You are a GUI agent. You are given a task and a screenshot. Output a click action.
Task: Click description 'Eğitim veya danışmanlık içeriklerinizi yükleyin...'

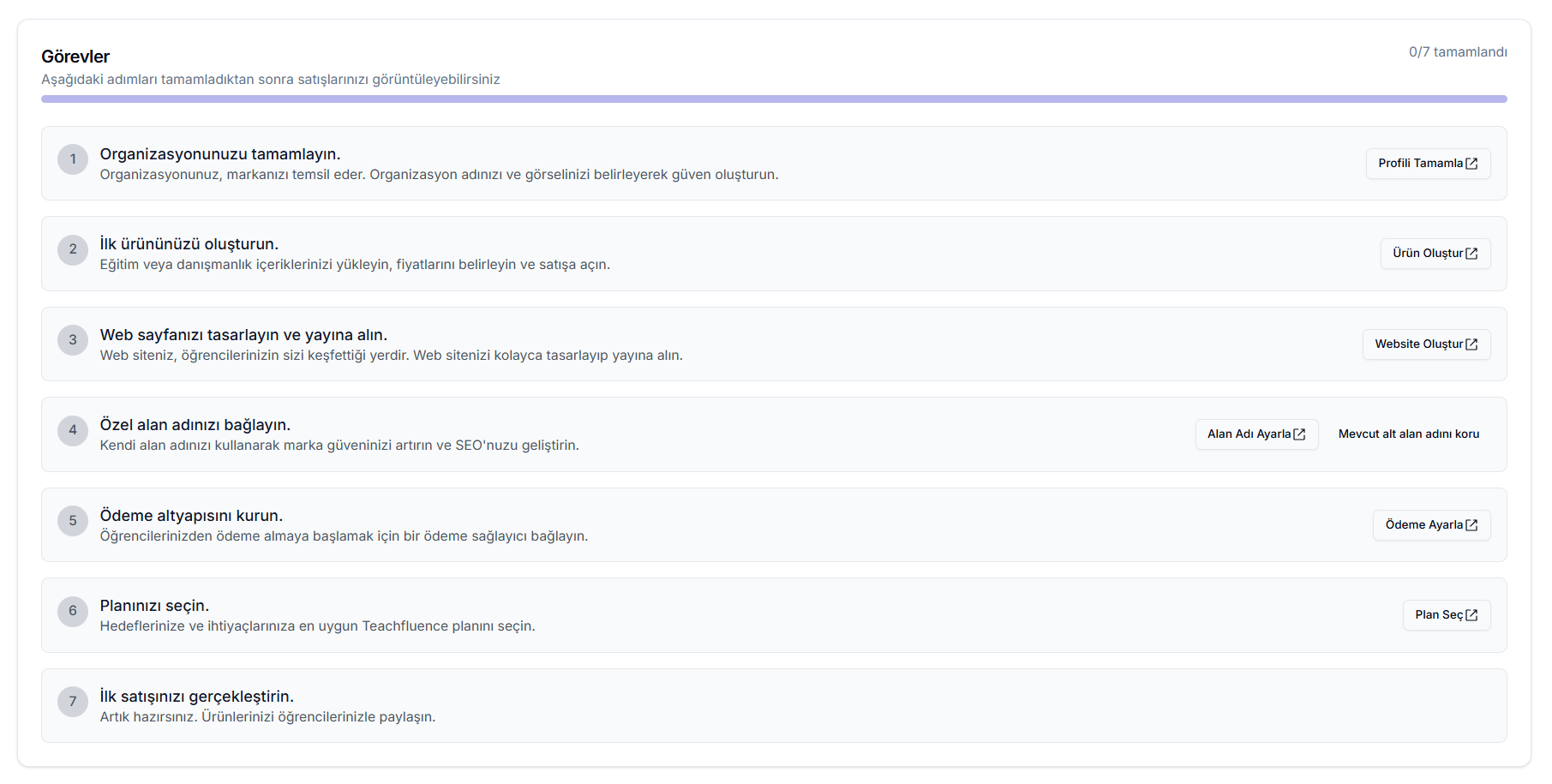click(355, 265)
